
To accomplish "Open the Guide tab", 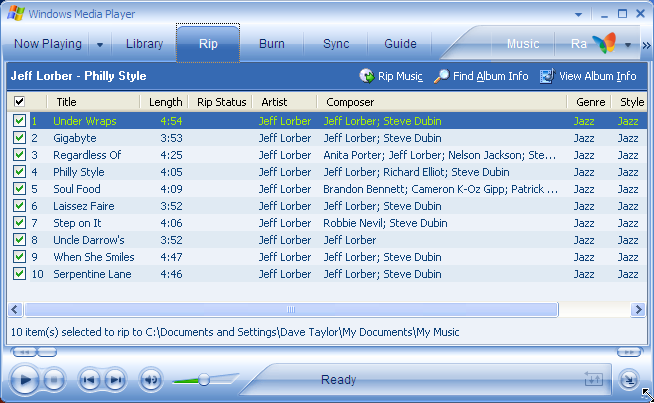I will pyautogui.click(x=400, y=43).
